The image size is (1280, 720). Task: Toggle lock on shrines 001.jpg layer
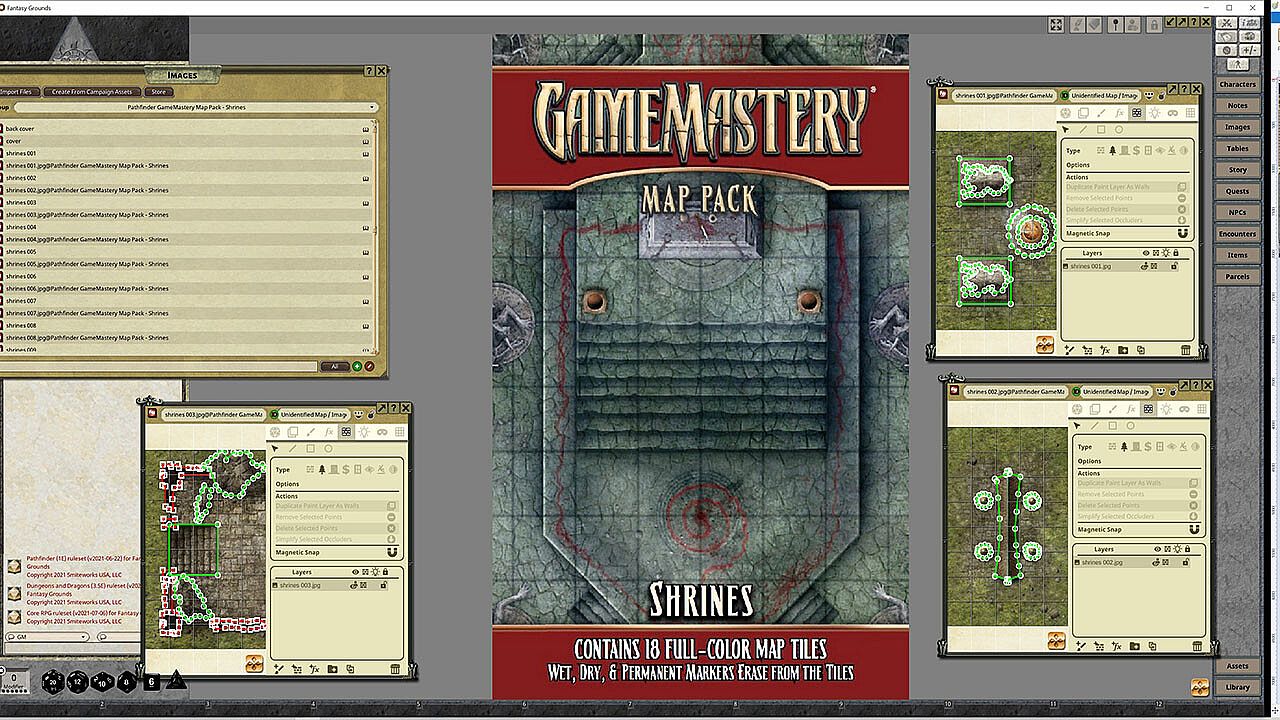pos(1174,266)
